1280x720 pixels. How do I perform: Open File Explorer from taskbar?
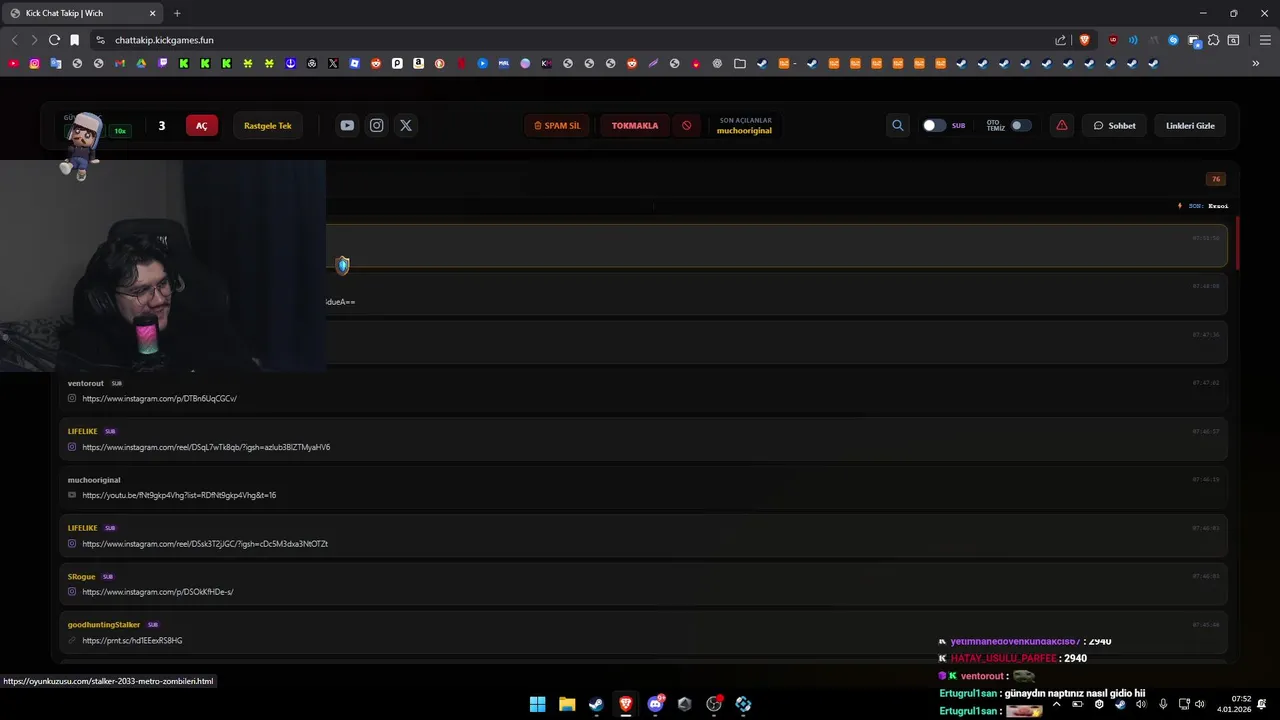[567, 704]
